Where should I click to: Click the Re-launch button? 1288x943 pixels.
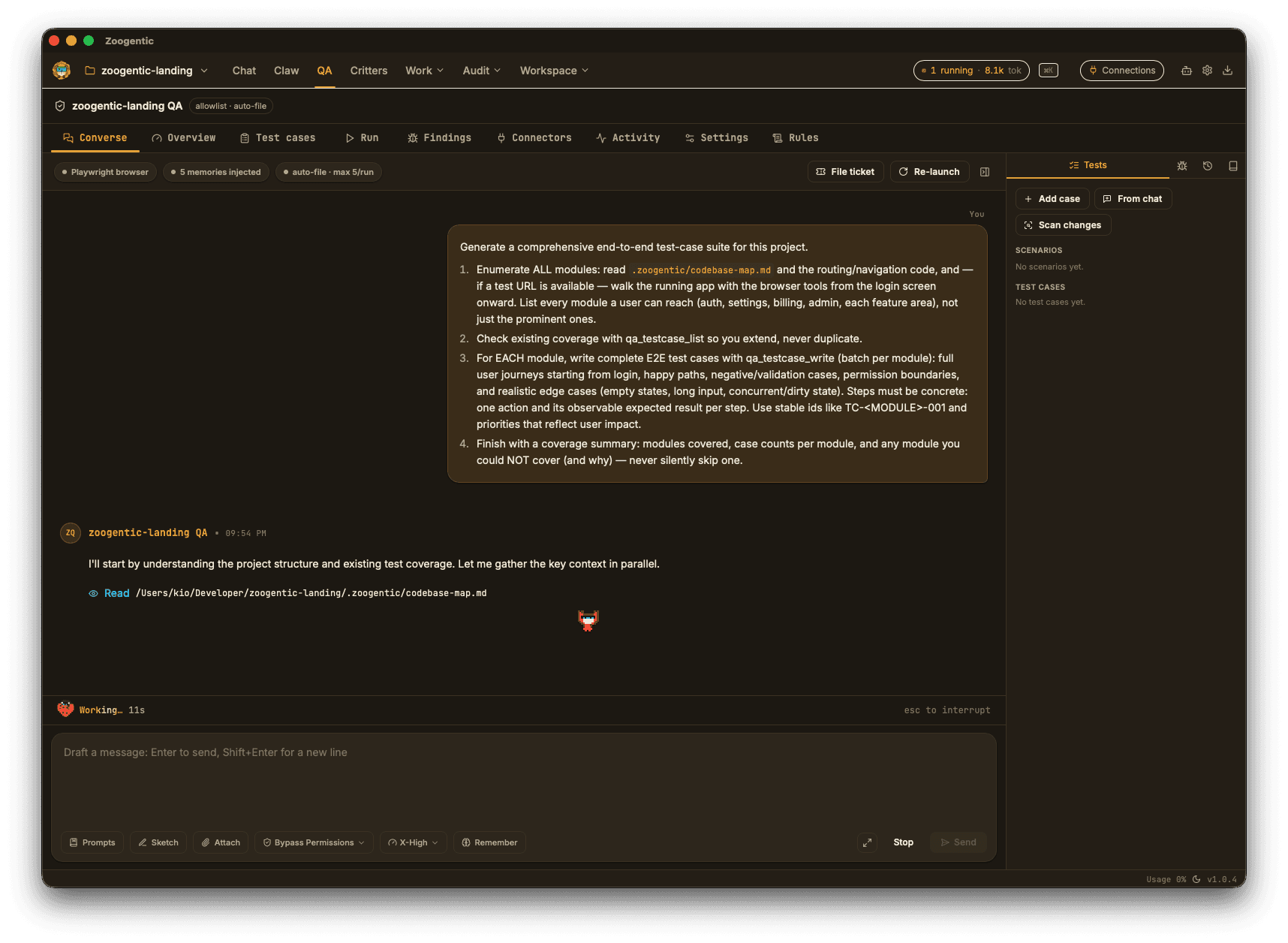point(929,172)
